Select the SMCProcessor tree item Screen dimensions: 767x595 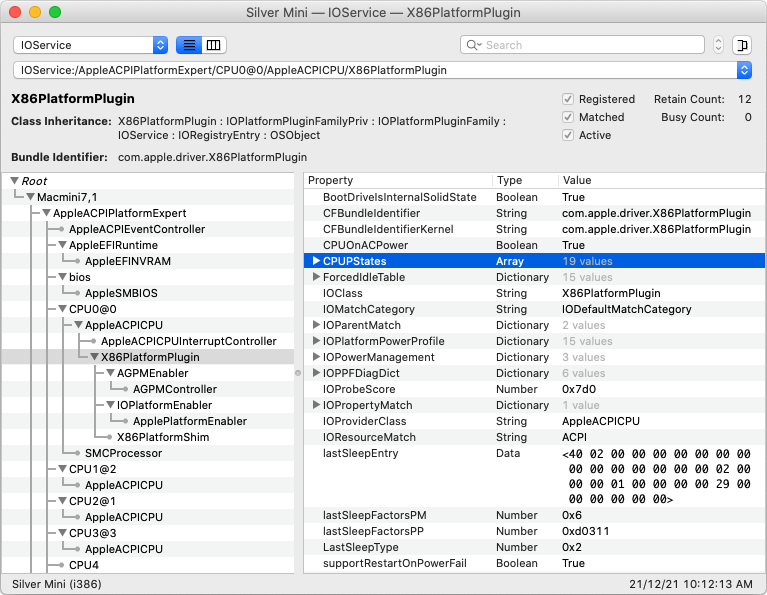click(123, 453)
